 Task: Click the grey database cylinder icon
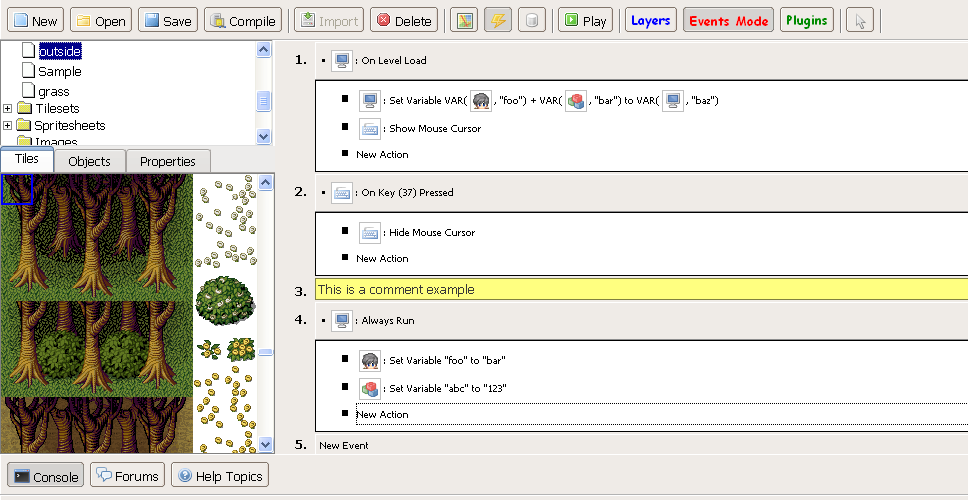click(x=532, y=20)
